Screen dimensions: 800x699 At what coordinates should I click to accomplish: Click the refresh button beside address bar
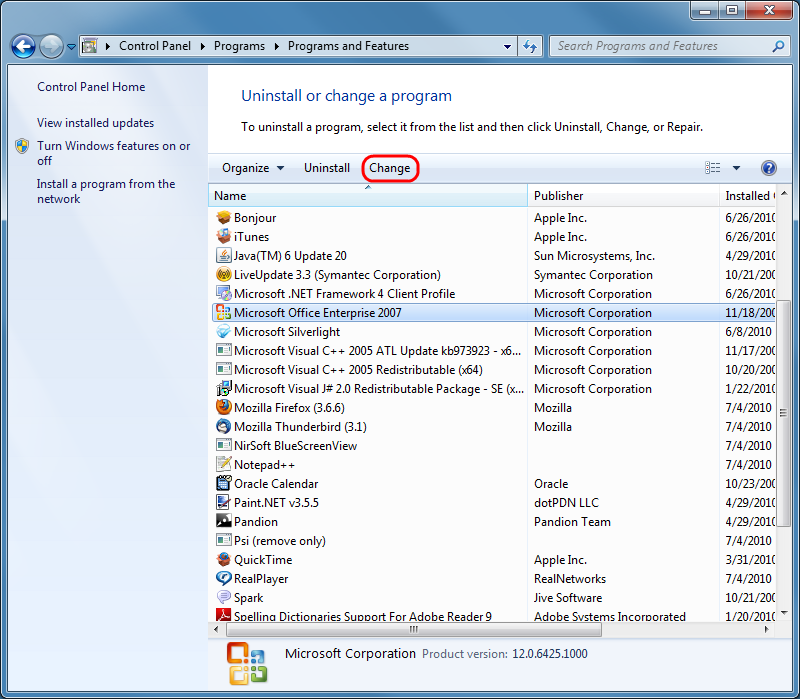pos(530,46)
